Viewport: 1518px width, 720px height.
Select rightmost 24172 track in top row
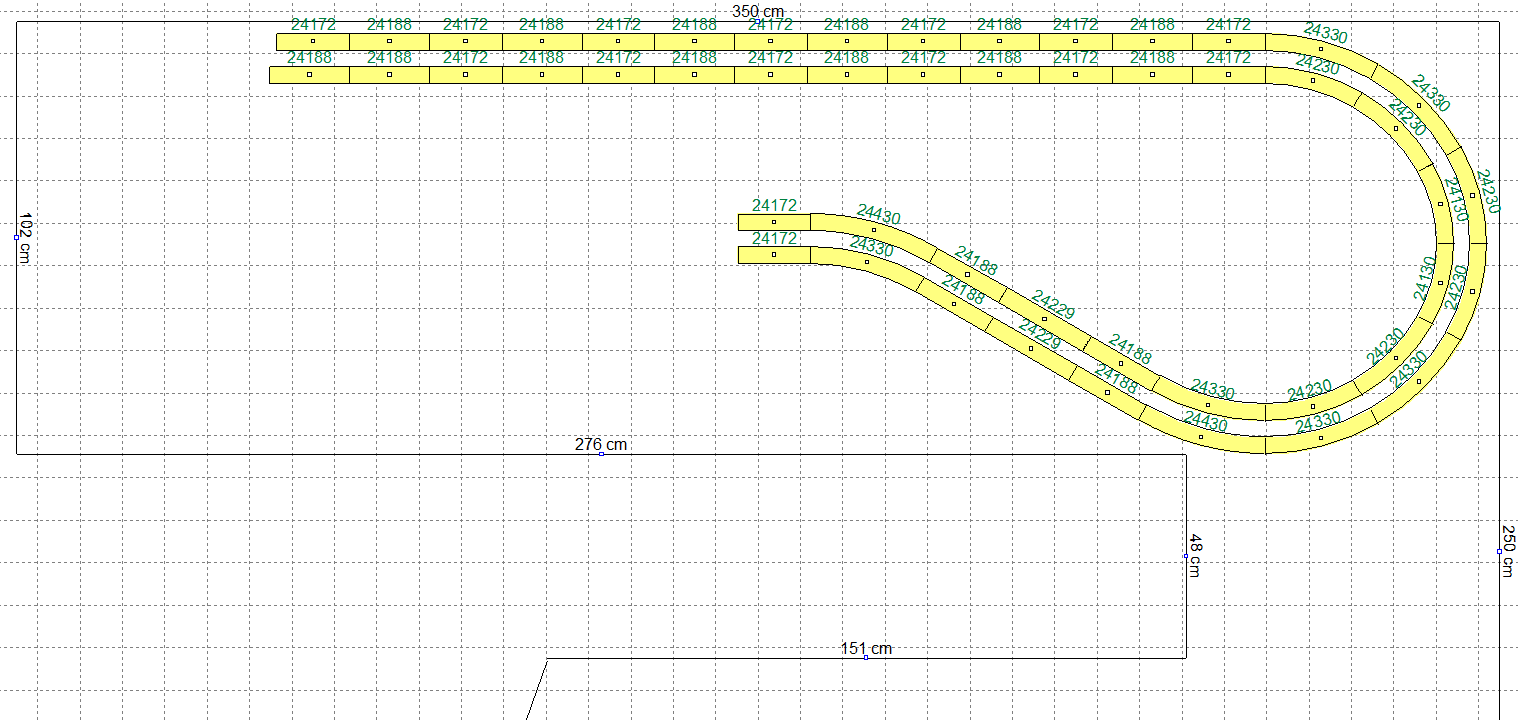(1228, 41)
